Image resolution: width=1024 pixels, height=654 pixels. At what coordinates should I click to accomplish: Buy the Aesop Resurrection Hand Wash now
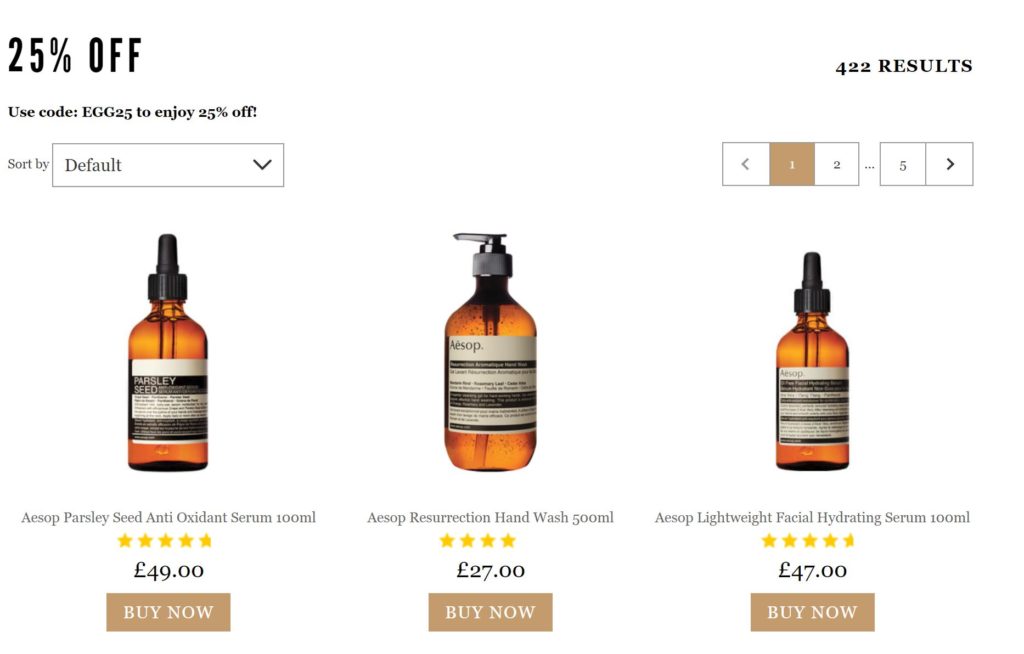(490, 612)
